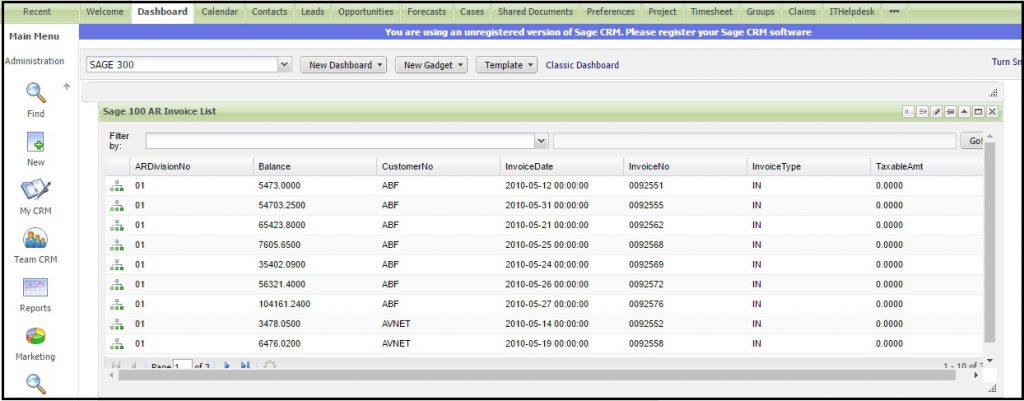Click the vertical scrollbar of invoice list

pos(989,242)
